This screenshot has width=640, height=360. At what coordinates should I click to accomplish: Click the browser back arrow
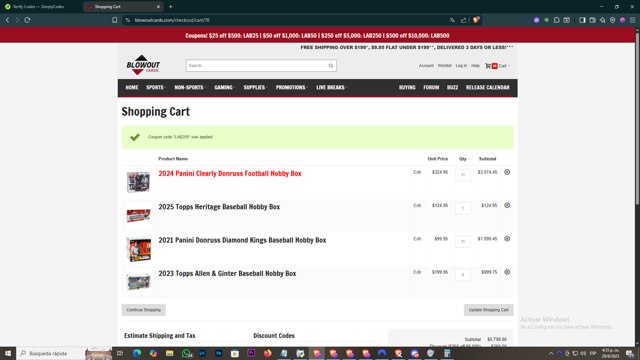[7, 20]
